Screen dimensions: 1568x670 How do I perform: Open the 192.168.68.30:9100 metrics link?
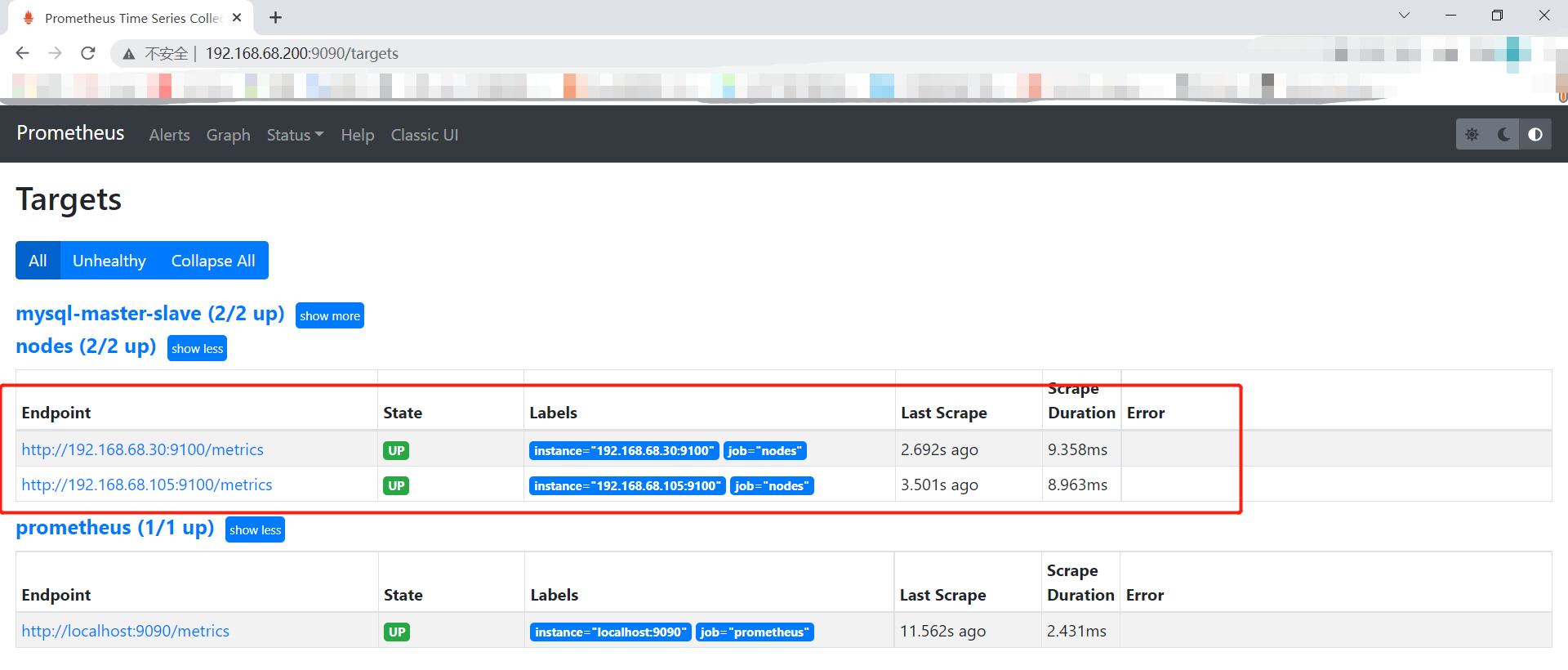[143, 449]
